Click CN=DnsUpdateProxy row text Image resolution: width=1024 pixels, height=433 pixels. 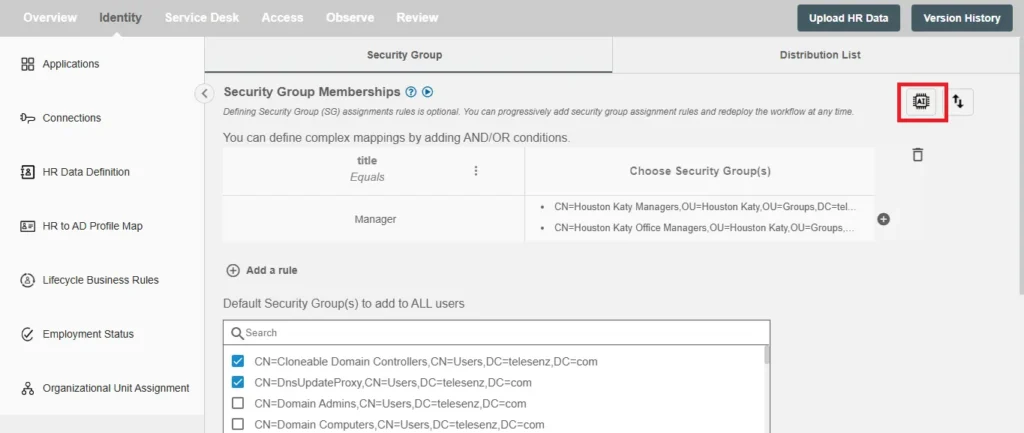tap(393, 382)
